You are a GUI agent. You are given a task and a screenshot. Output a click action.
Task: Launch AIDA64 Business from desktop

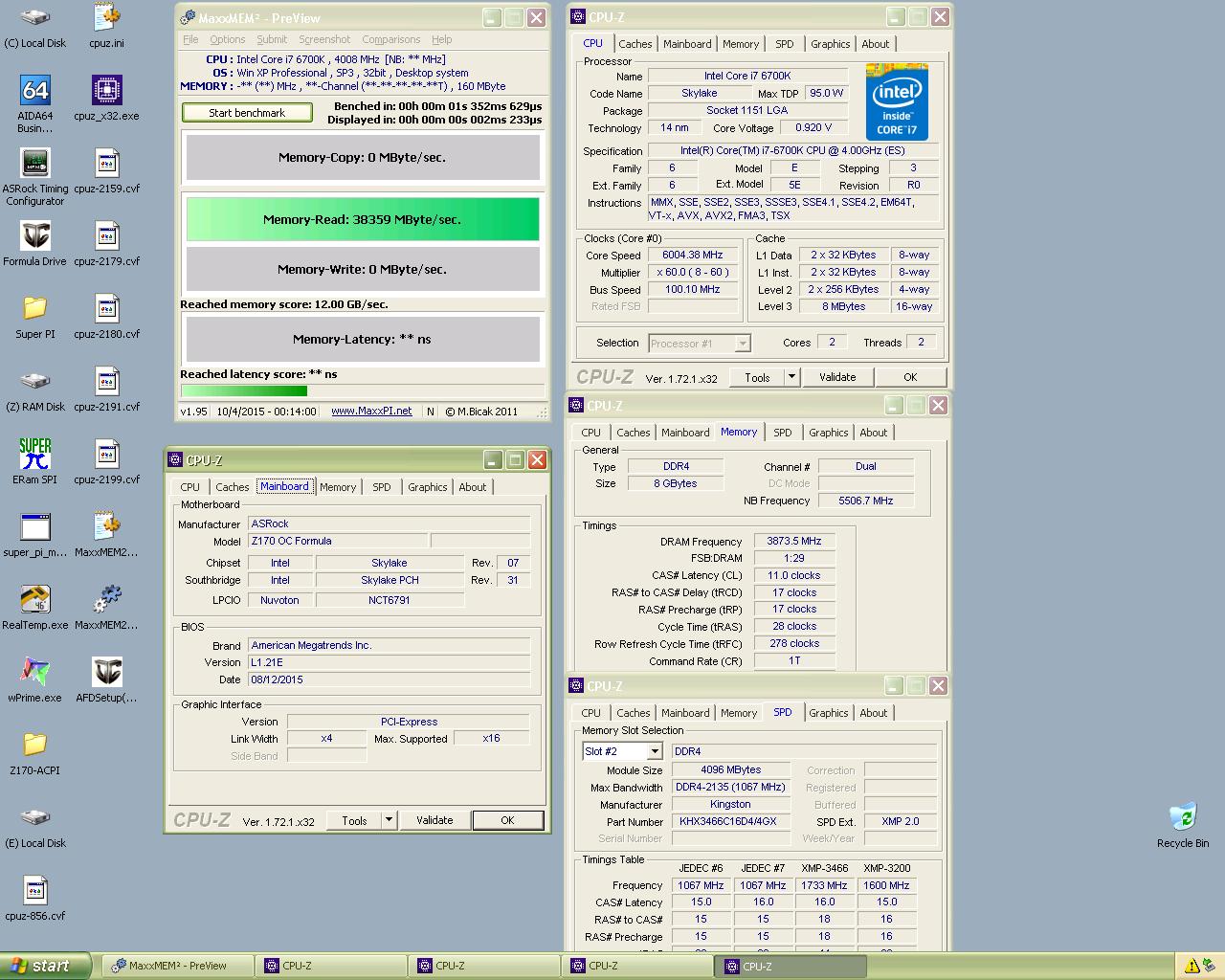tap(35, 104)
